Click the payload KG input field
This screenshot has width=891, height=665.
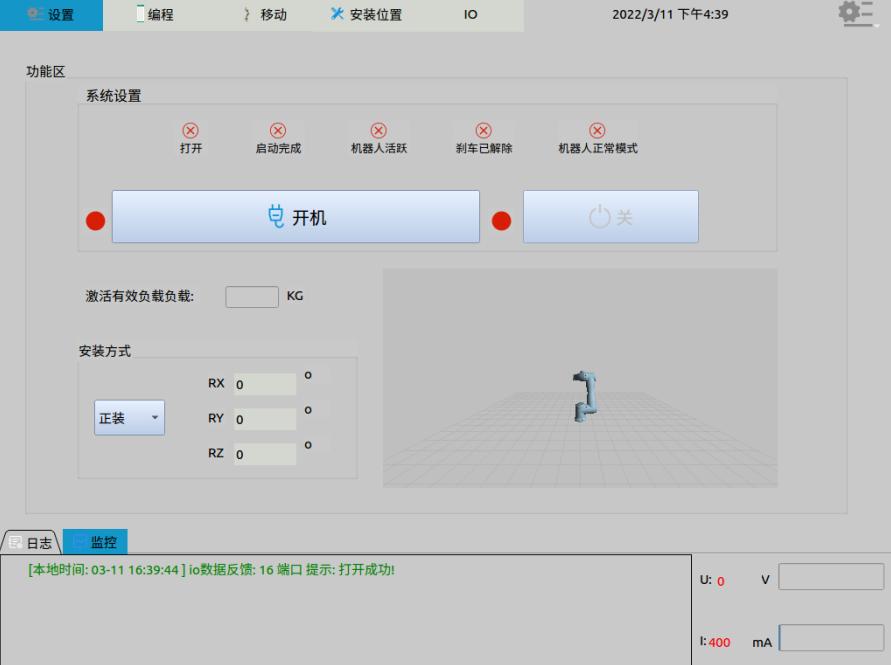tap(251, 296)
